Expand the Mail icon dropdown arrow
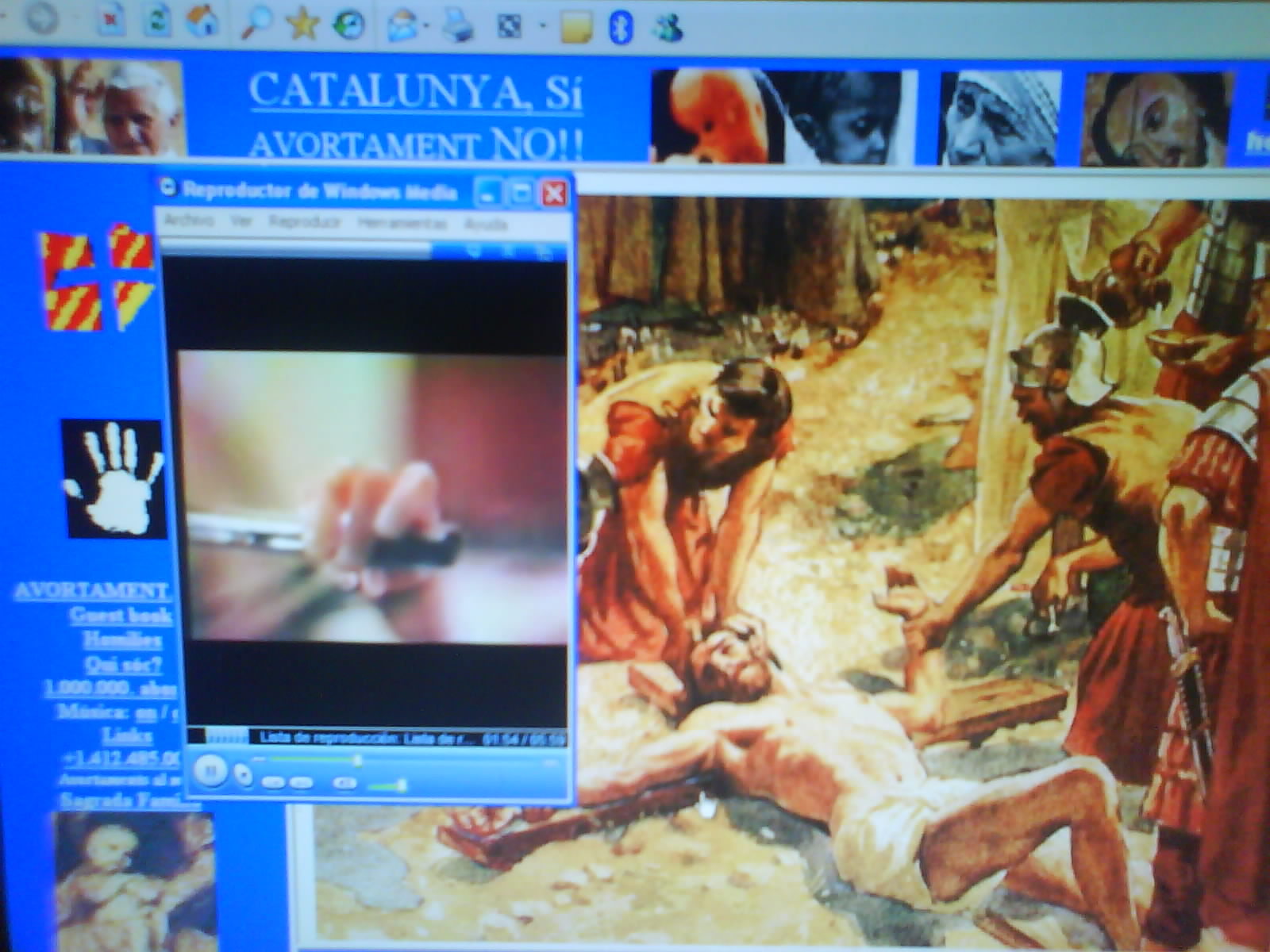The height and width of the screenshot is (952, 1270). [427, 26]
